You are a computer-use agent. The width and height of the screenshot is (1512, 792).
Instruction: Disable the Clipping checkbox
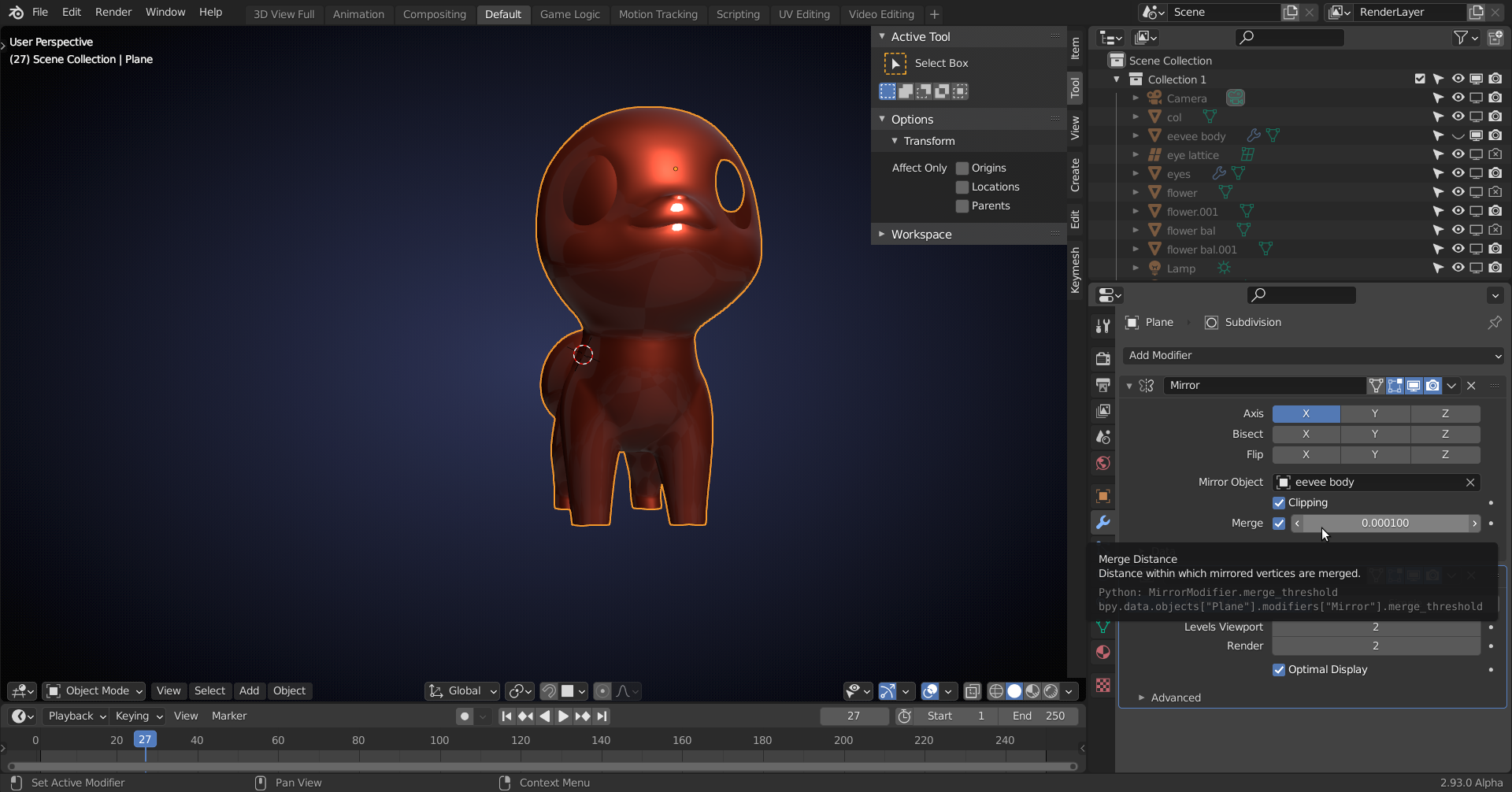[1279, 503]
